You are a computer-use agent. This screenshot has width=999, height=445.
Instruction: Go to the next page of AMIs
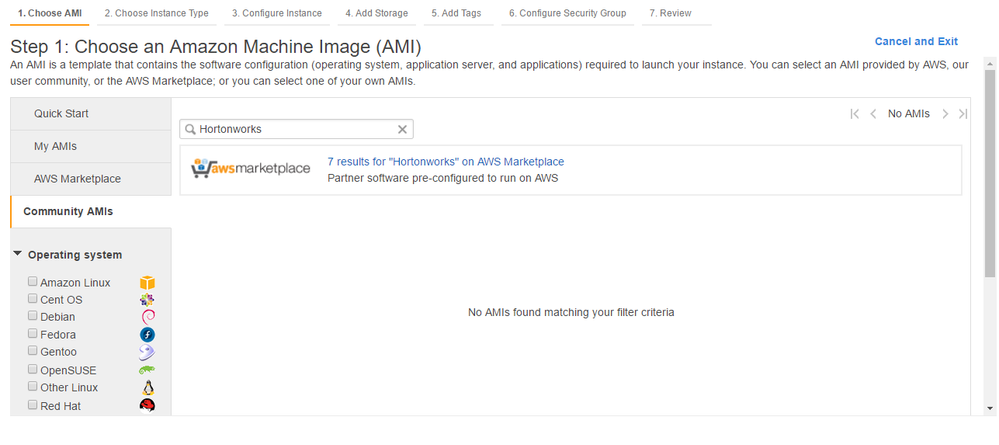945,114
